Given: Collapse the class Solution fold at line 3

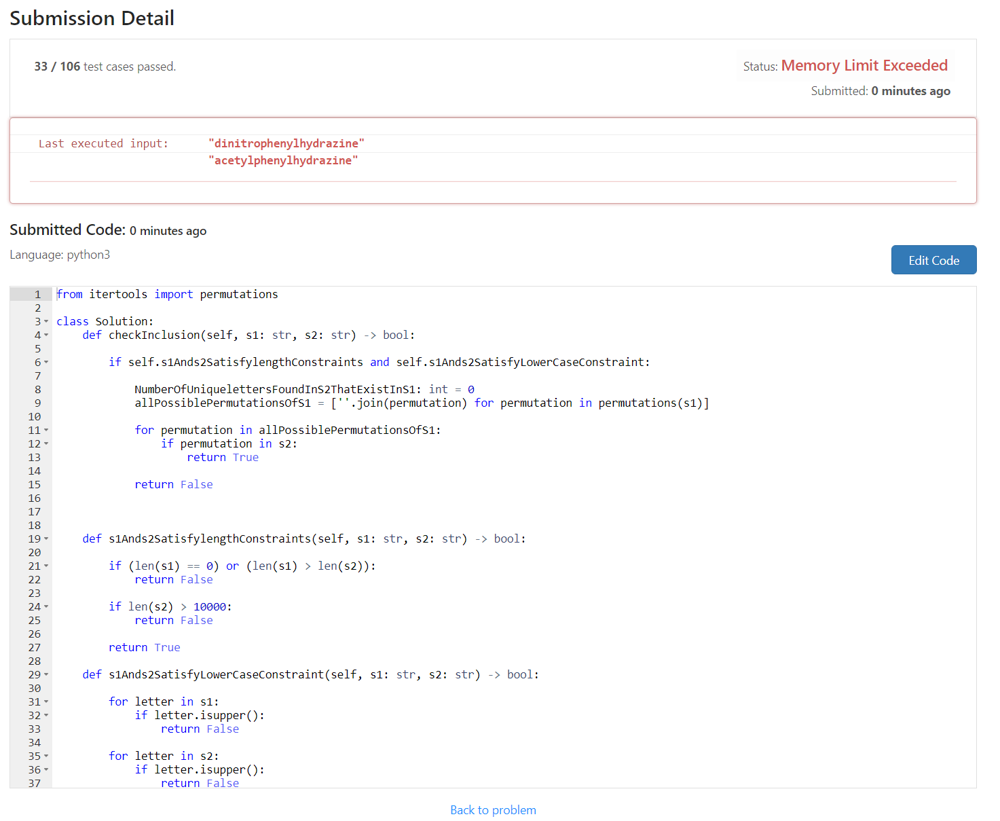Looking at the screenshot, I should [x=46, y=322].
